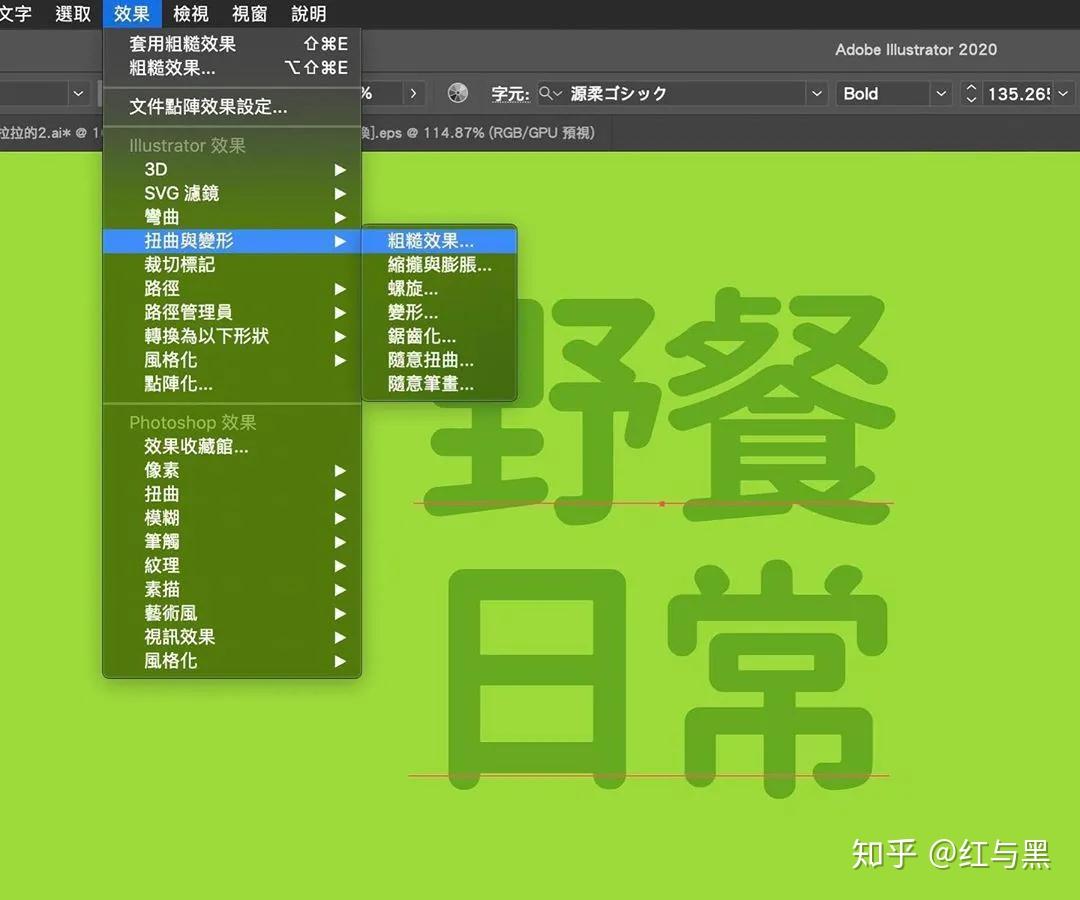
Task: Click the 源柔ゴシック font name field
Action: pos(685,93)
